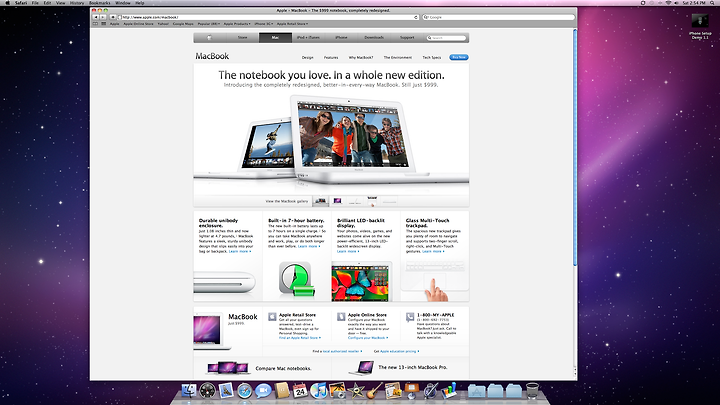Click Find an Apple Retail Store link
This screenshot has width=720, height=405.
pos(300,338)
